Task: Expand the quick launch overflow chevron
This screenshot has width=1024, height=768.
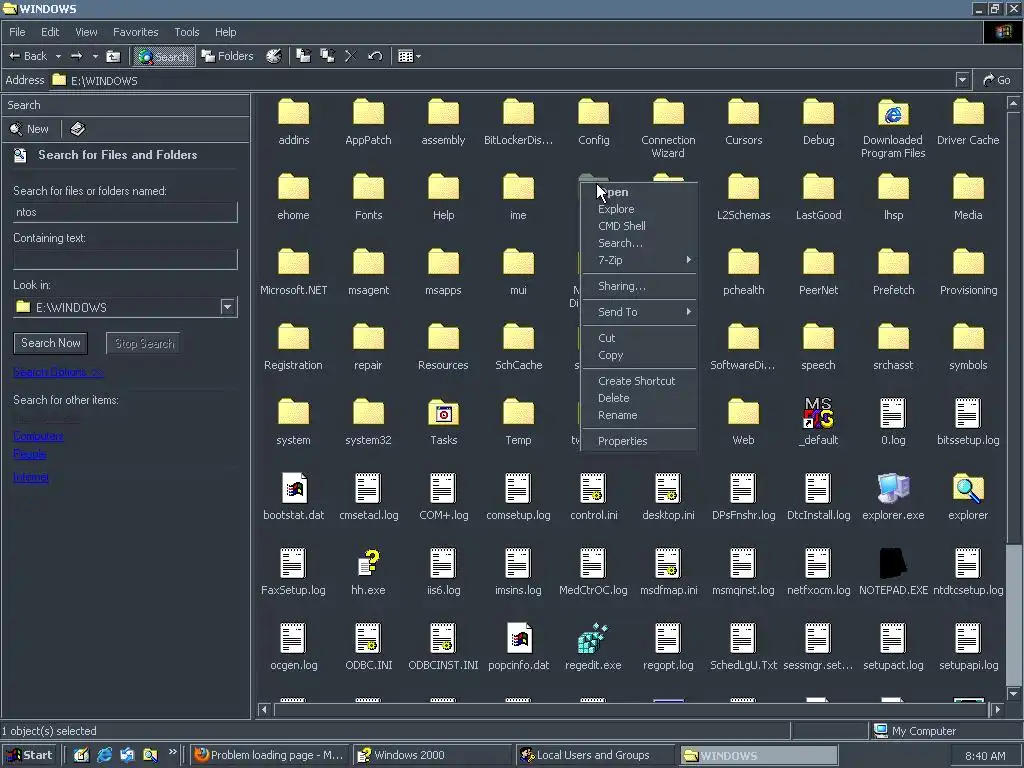Action: [x=172, y=752]
